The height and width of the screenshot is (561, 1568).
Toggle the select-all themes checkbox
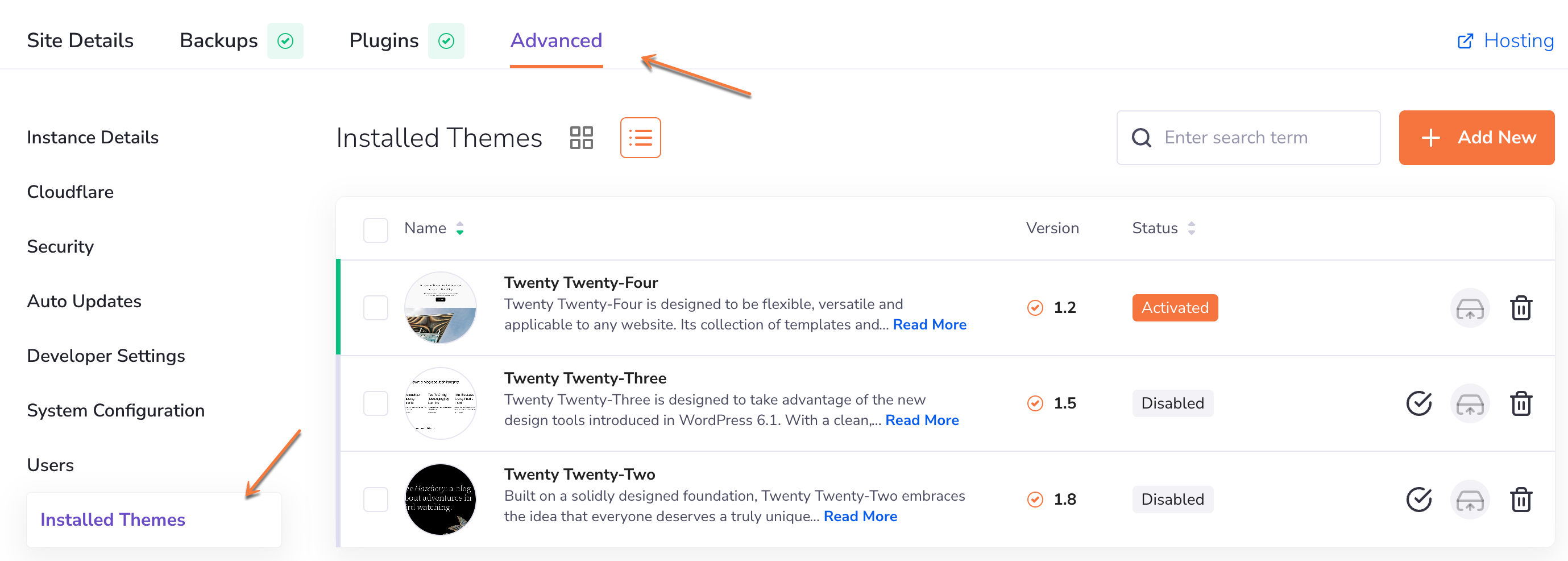coord(376,230)
